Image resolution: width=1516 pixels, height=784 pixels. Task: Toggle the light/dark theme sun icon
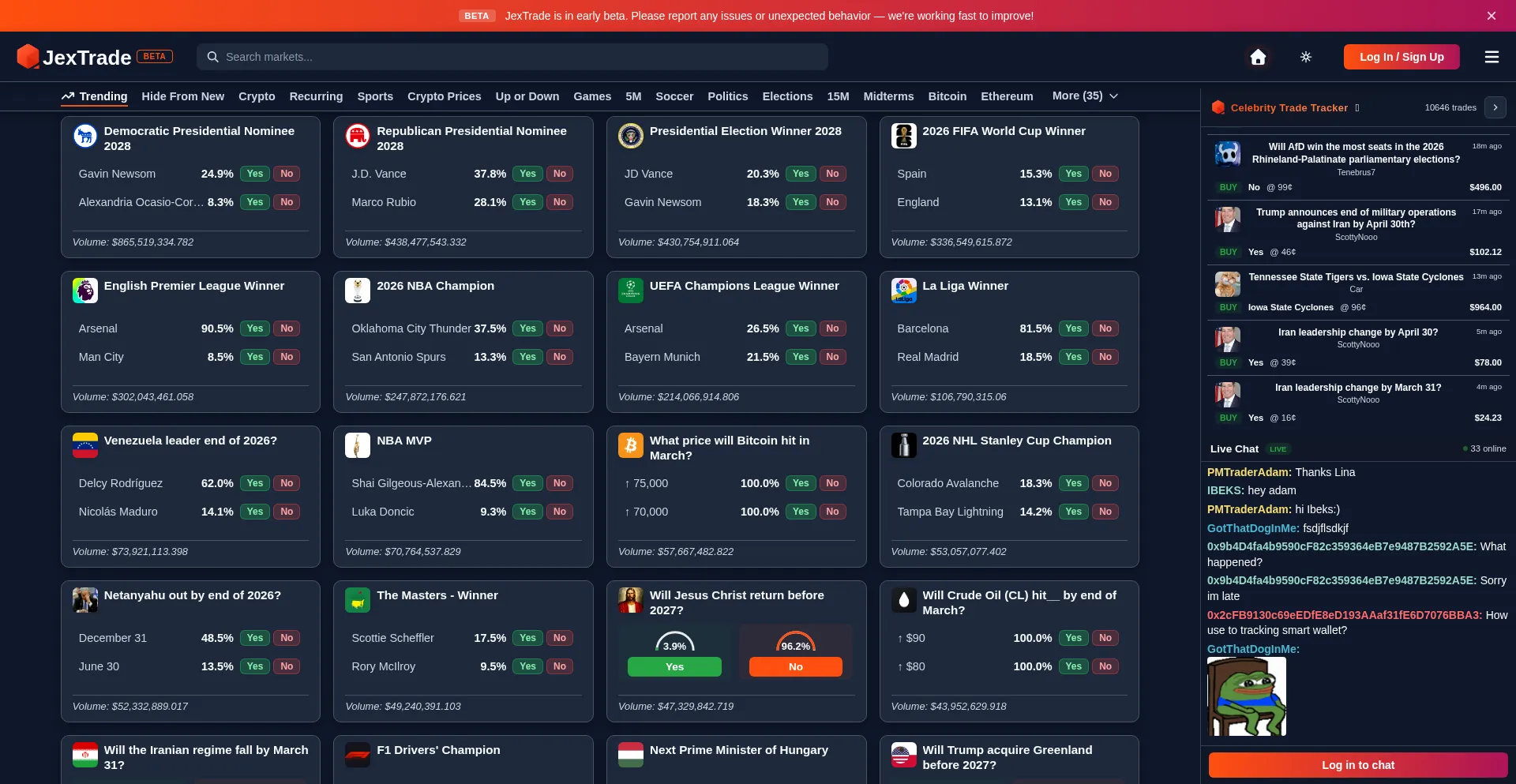click(1306, 57)
